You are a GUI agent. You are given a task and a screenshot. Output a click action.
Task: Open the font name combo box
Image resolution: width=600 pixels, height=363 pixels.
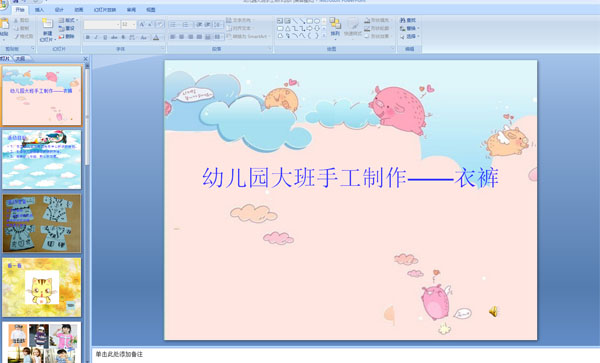102,24
